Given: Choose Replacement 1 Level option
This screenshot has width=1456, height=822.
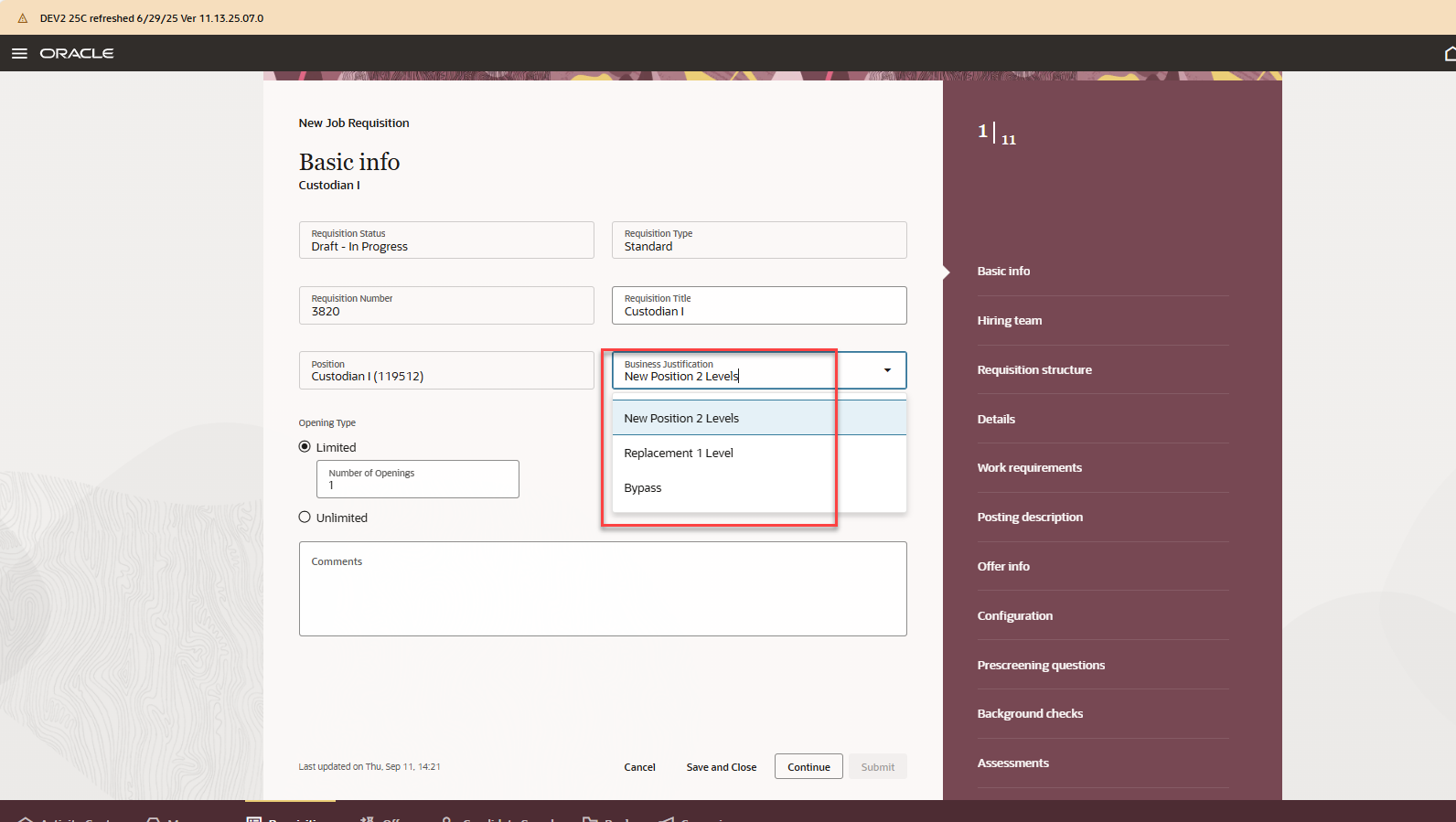Looking at the screenshot, I should pyautogui.click(x=759, y=453).
